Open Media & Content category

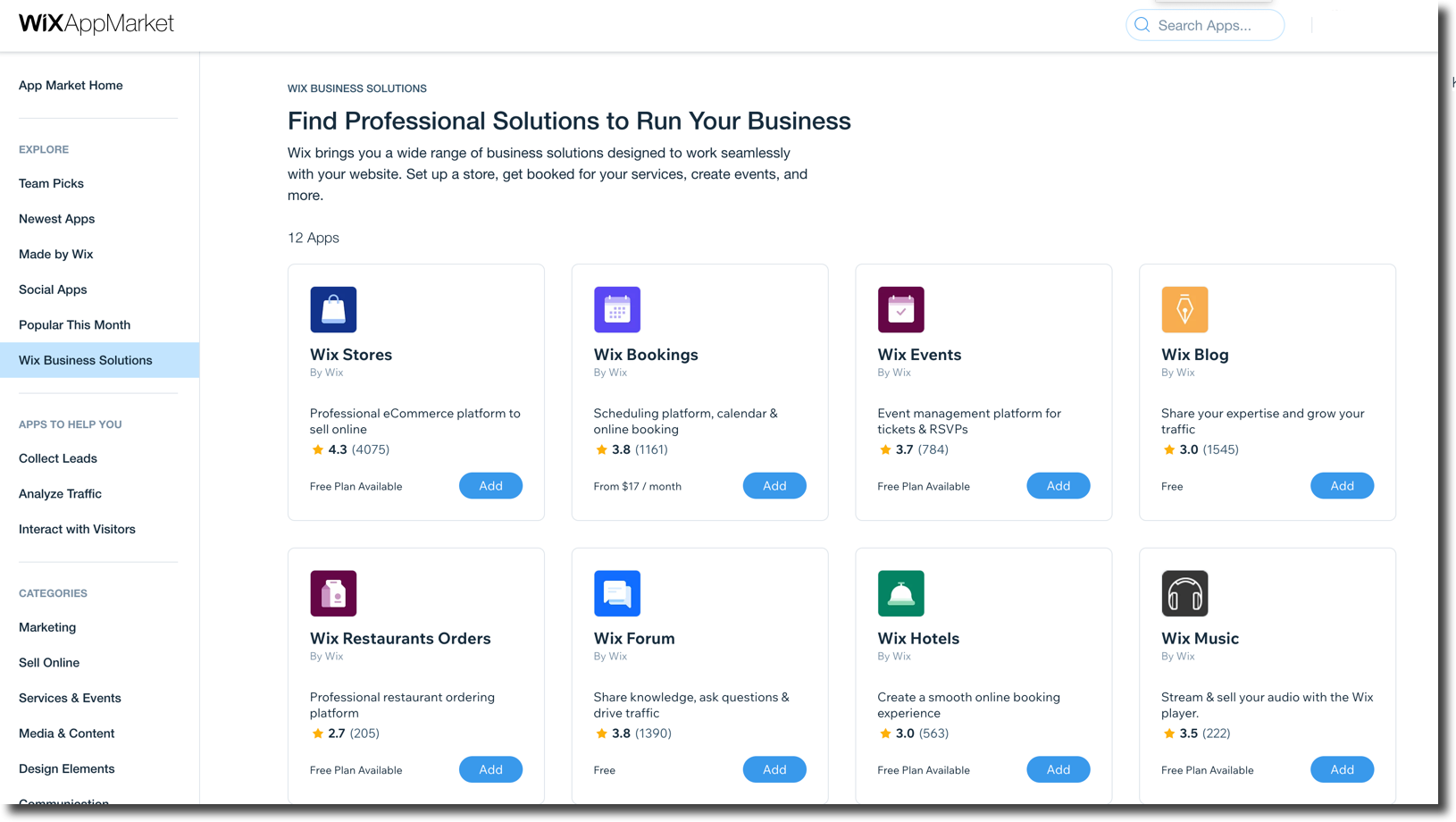[x=67, y=734]
